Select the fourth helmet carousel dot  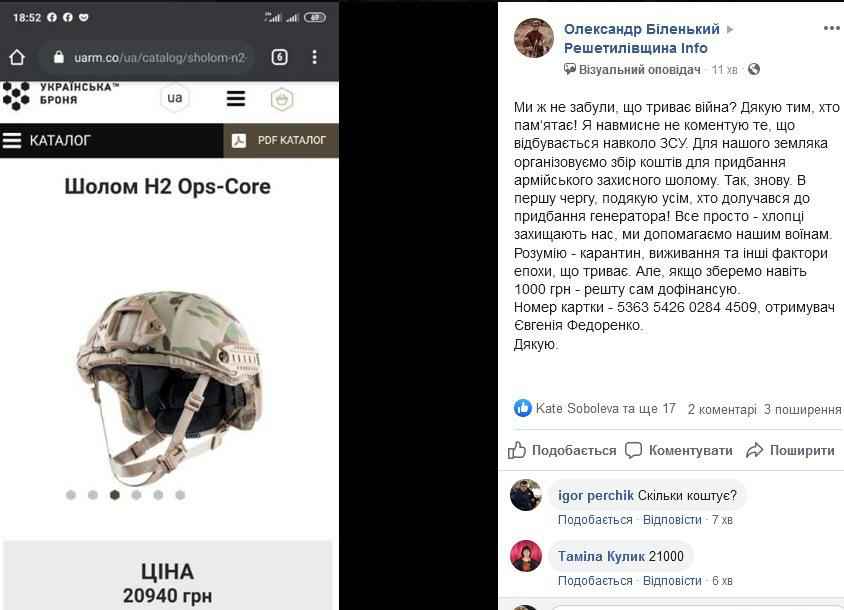point(136,495)
